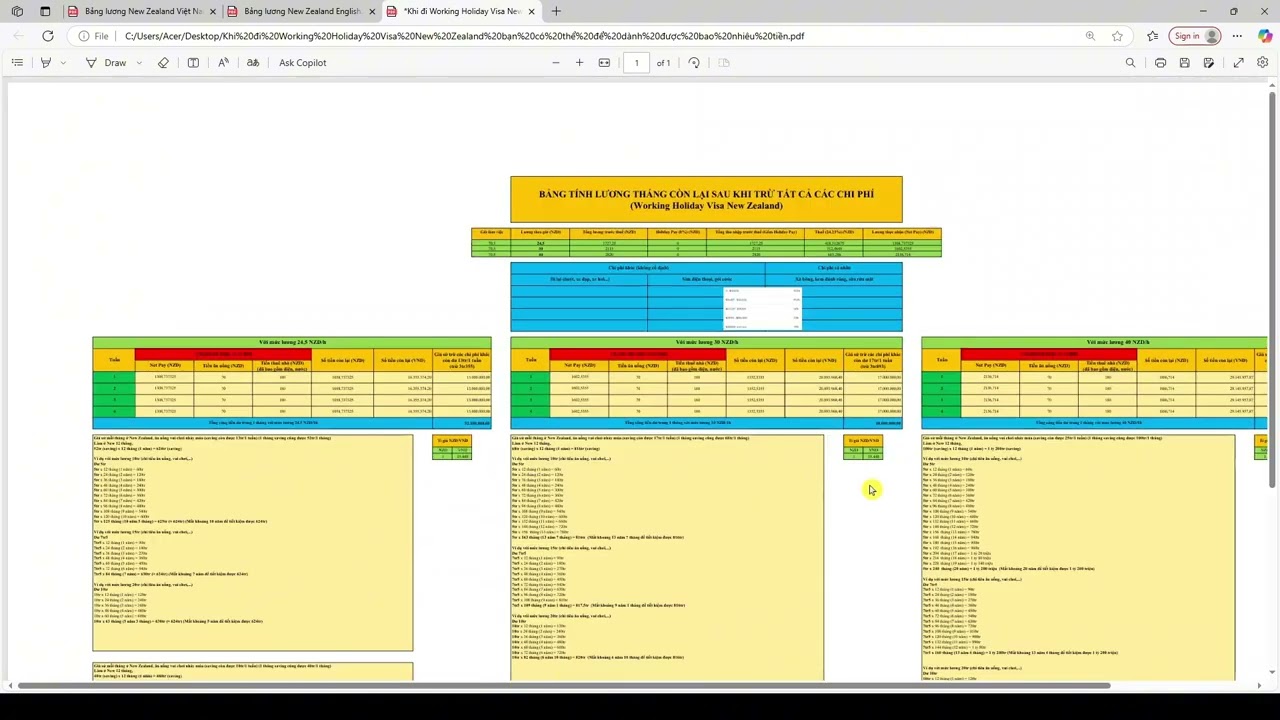Click the Với mức lương 30 NZD/h header
Screen dimensions: 1280x720
tap(706, 342)
